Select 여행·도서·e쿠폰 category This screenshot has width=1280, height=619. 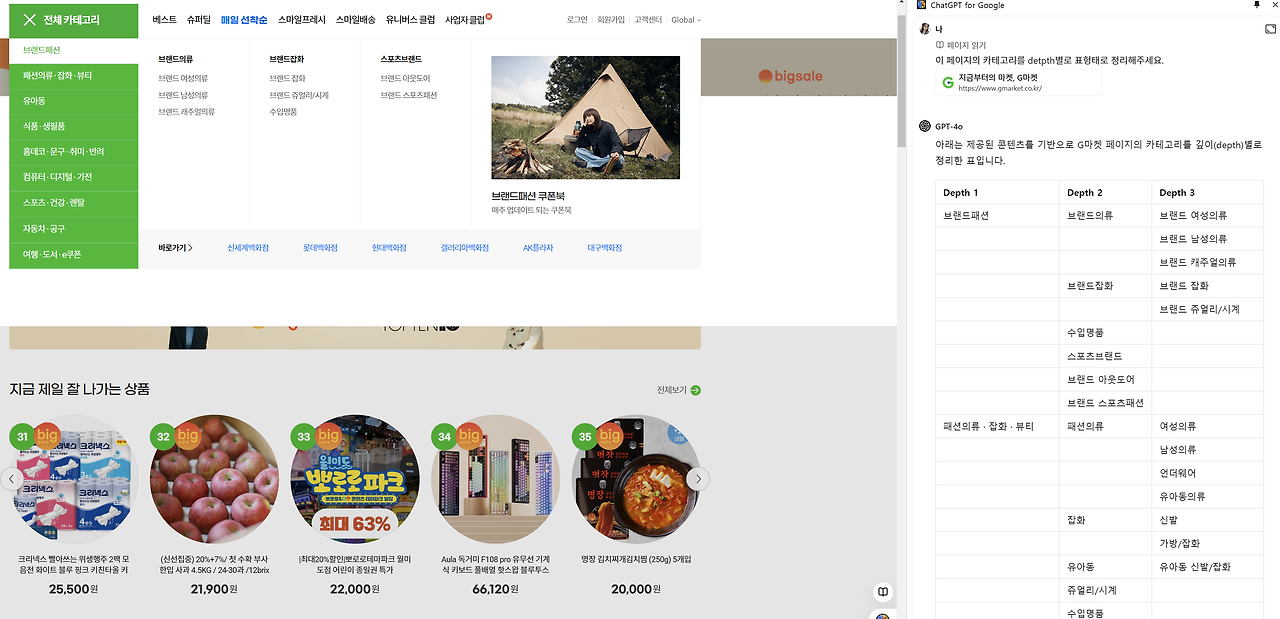(x=74, y=255)
